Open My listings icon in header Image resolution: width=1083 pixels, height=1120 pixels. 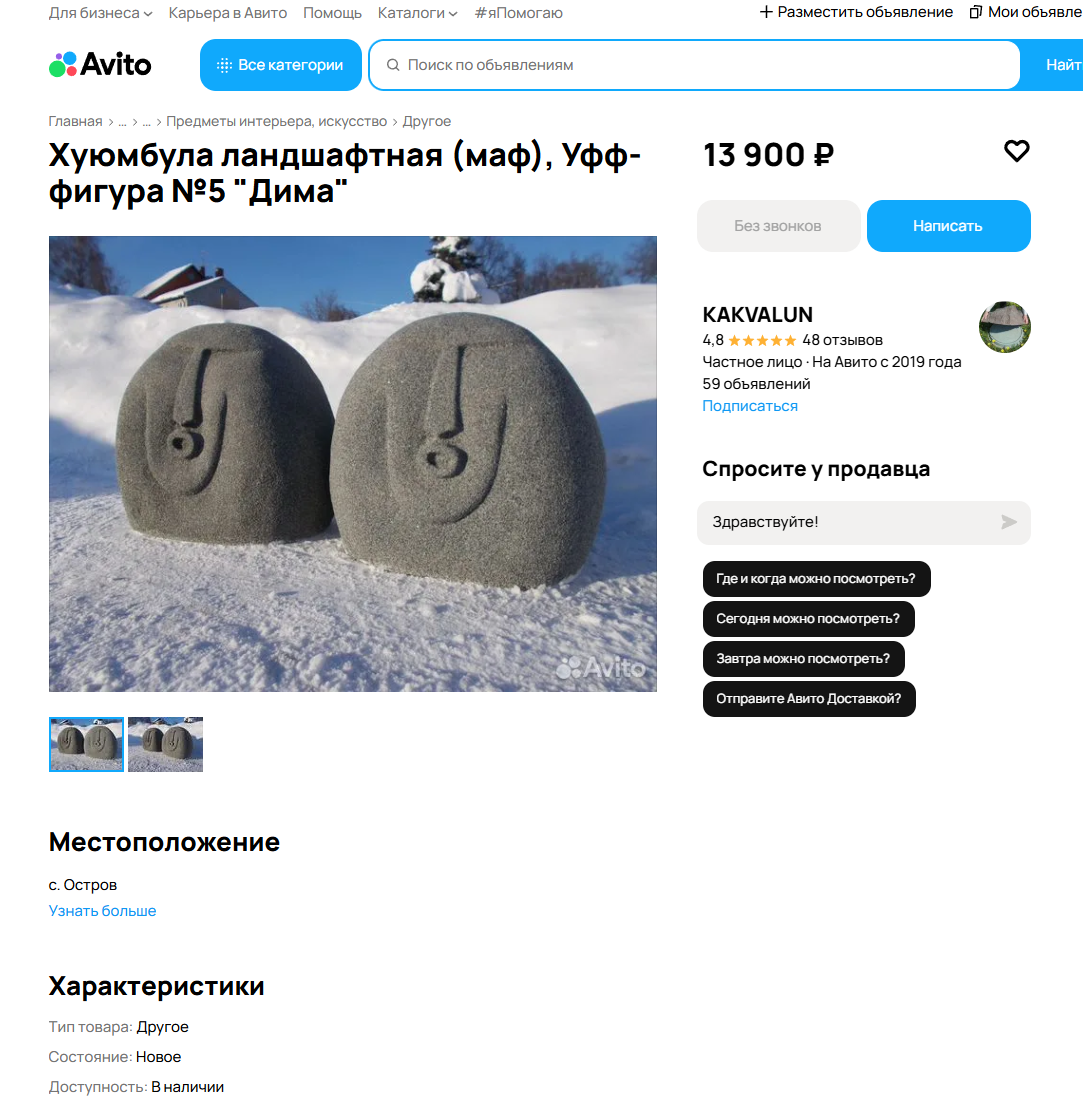pyautogui.click(x=975, y=12)
